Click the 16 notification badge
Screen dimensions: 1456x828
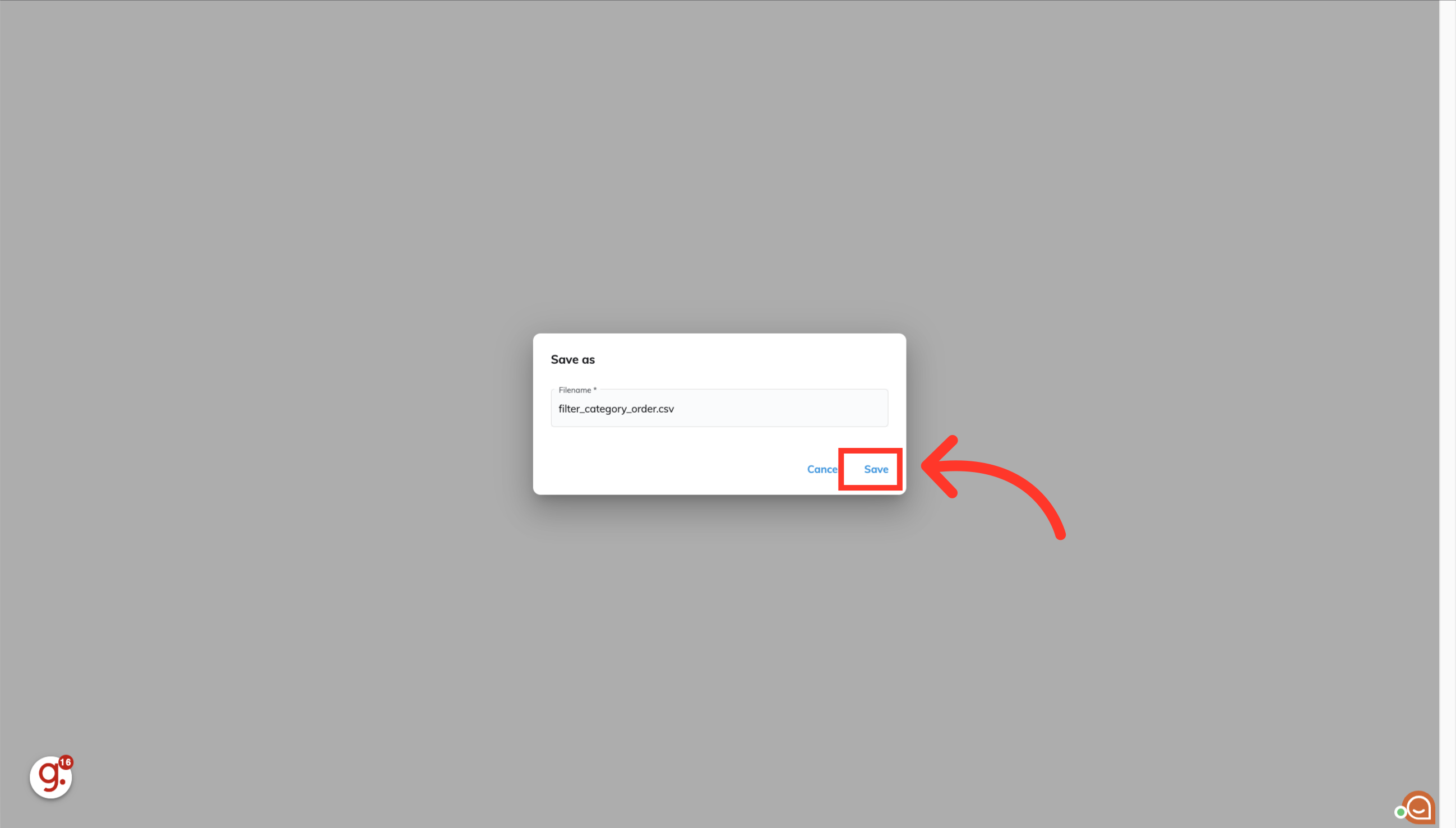coord(66,762)
